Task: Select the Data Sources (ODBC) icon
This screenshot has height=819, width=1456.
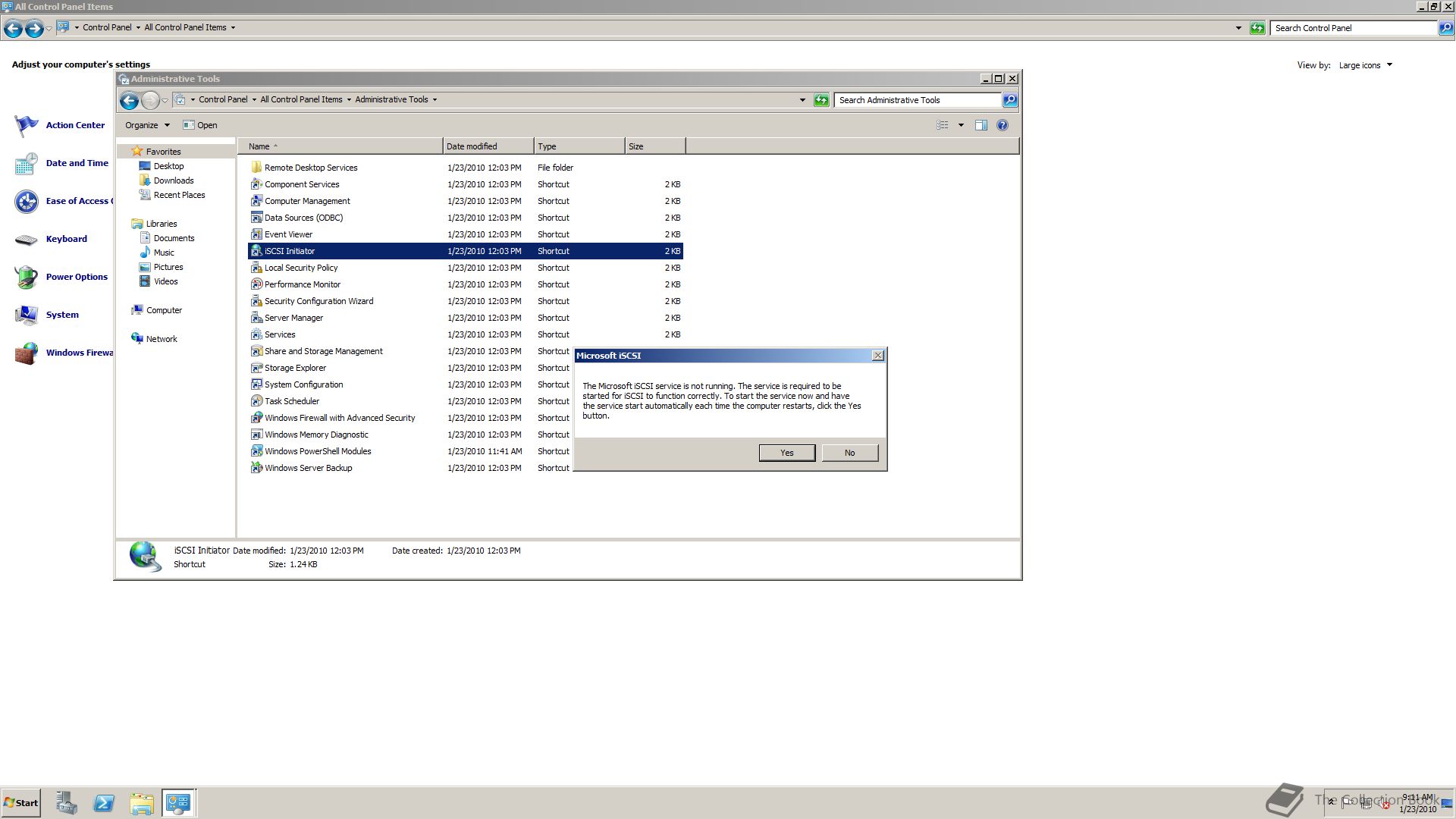Action: point(256,218)
